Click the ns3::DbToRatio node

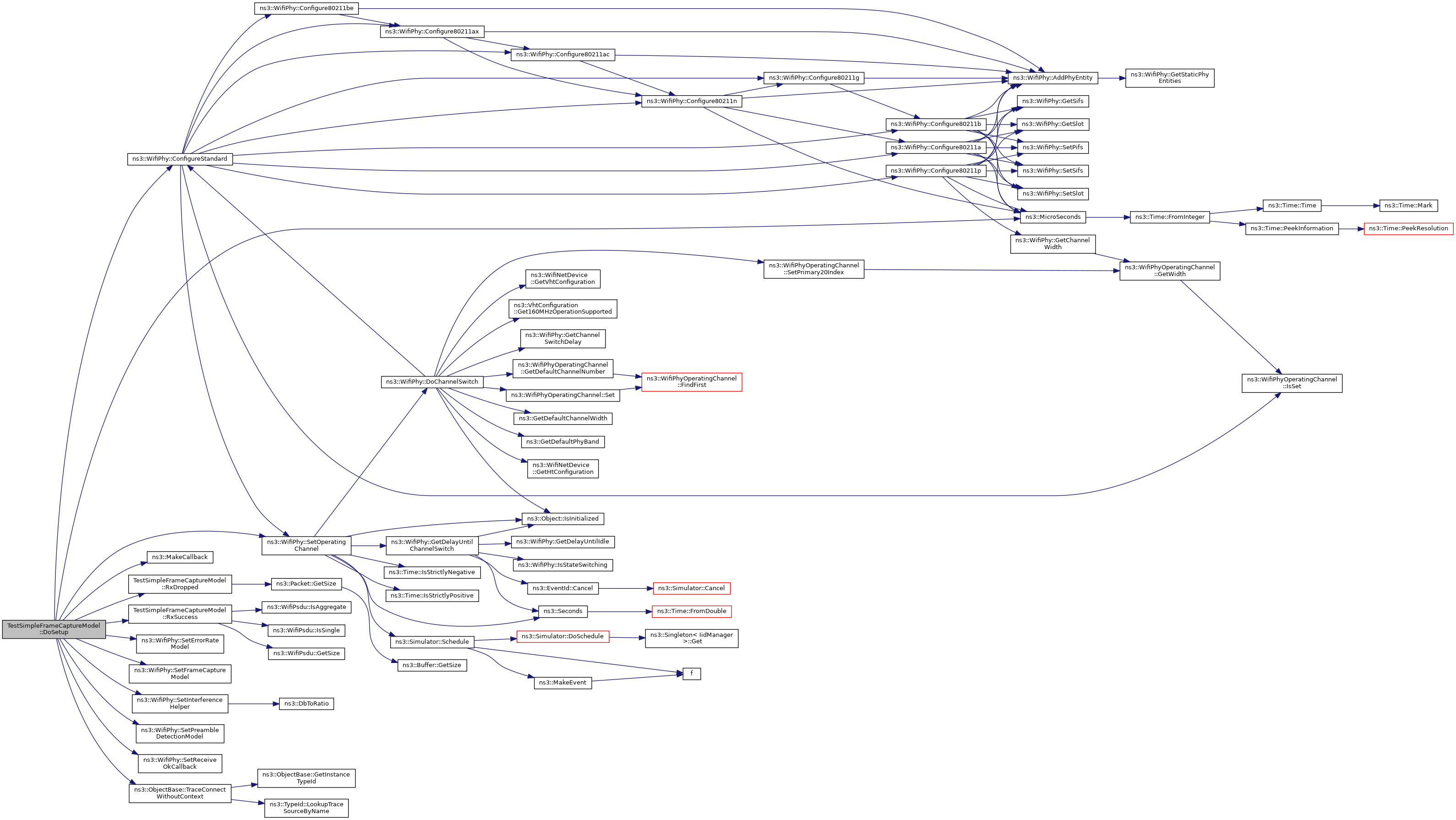(306, 704)
